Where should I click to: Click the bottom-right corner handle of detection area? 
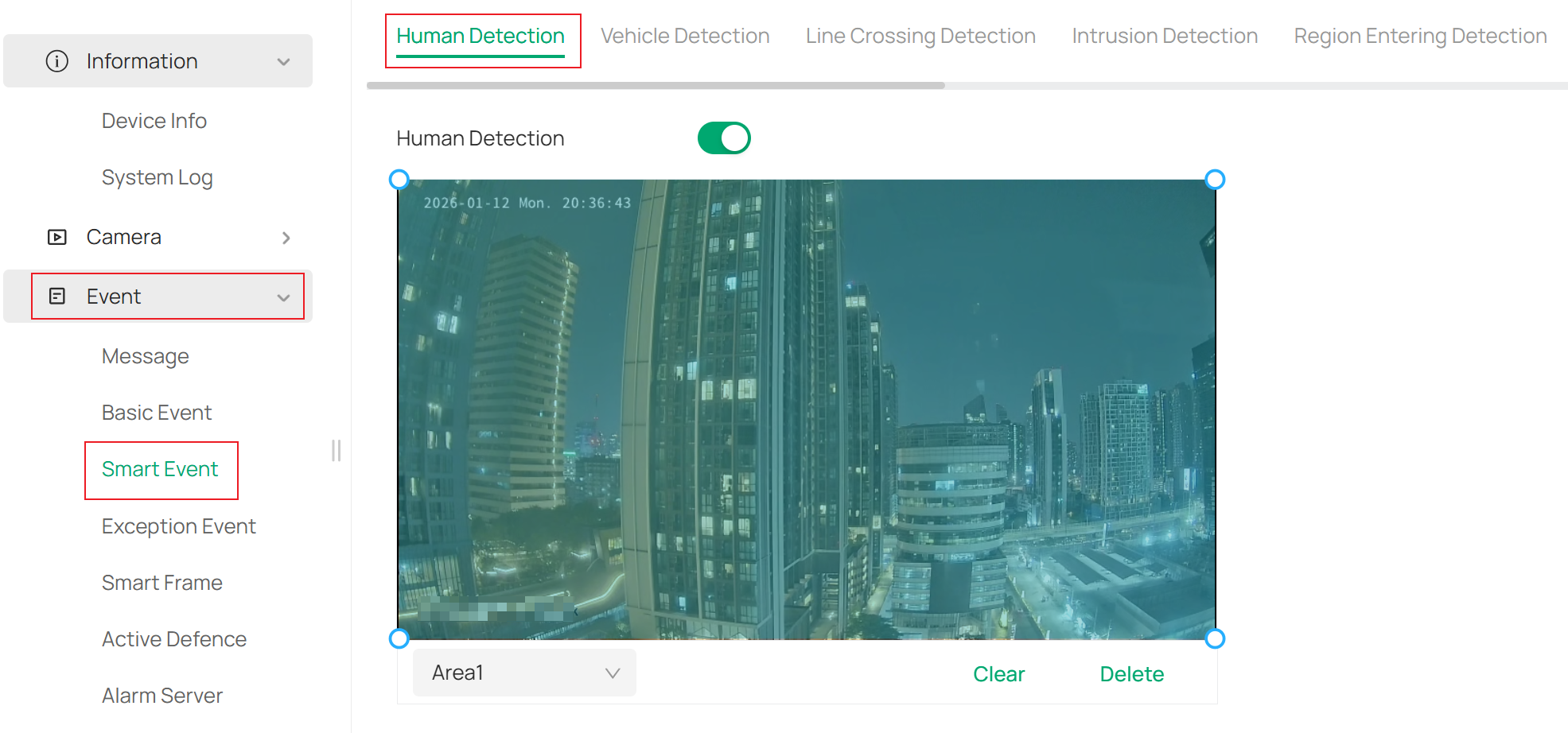click(1215, 638)
